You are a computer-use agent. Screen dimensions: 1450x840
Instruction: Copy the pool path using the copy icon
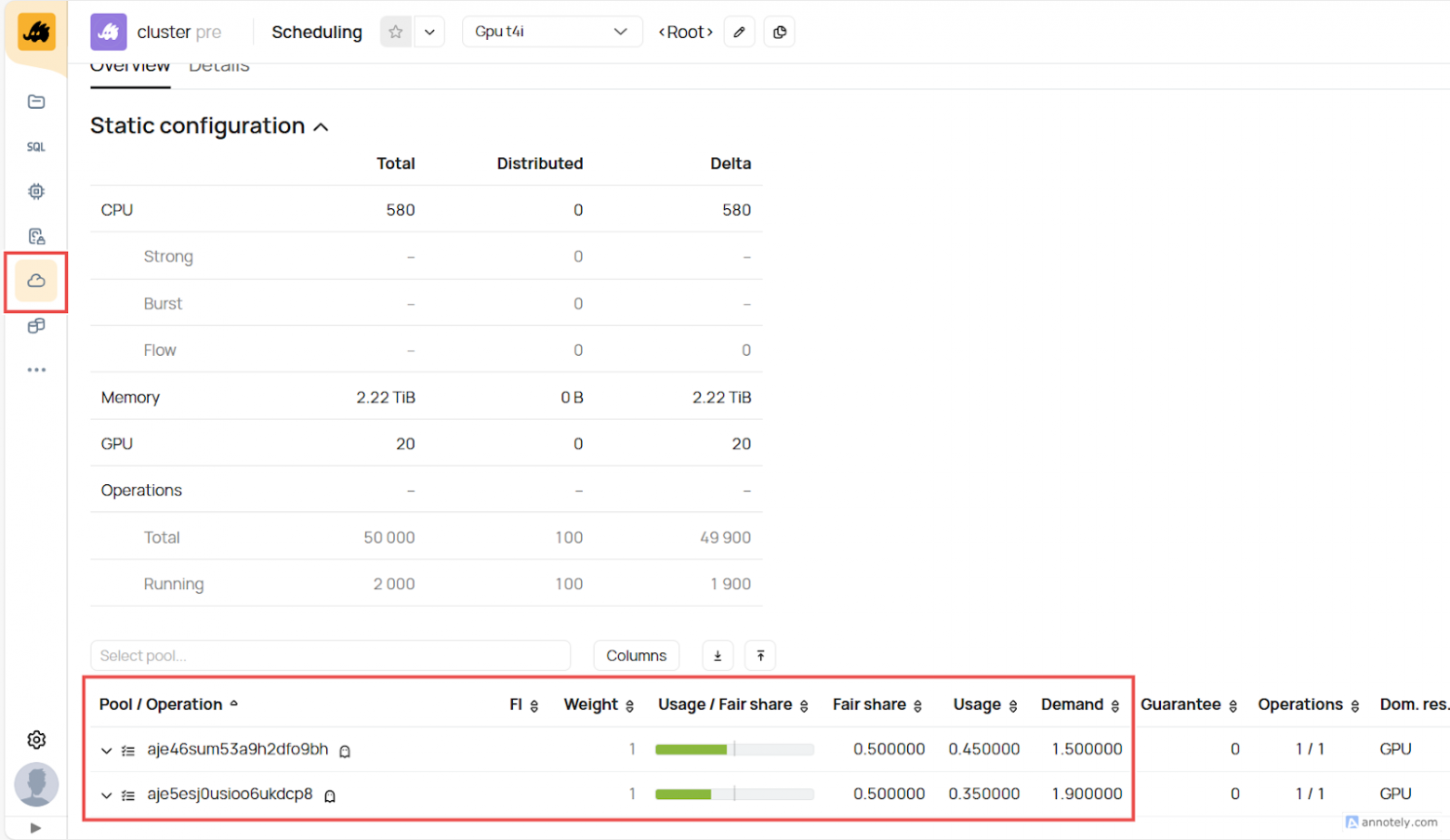click(x=779, y=31)
